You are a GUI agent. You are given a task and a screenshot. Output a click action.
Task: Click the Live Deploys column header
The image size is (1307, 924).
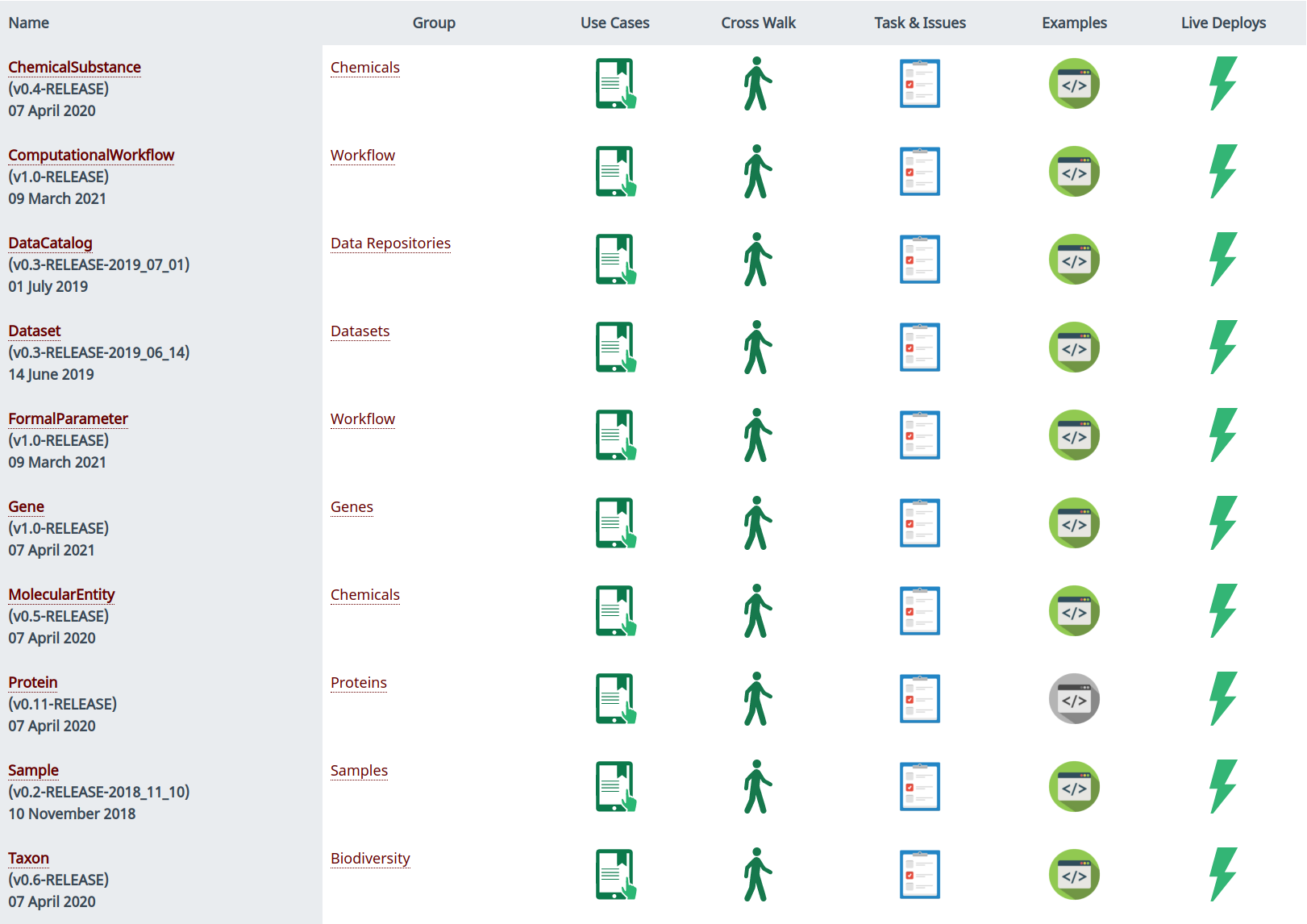click(1223, 23)
